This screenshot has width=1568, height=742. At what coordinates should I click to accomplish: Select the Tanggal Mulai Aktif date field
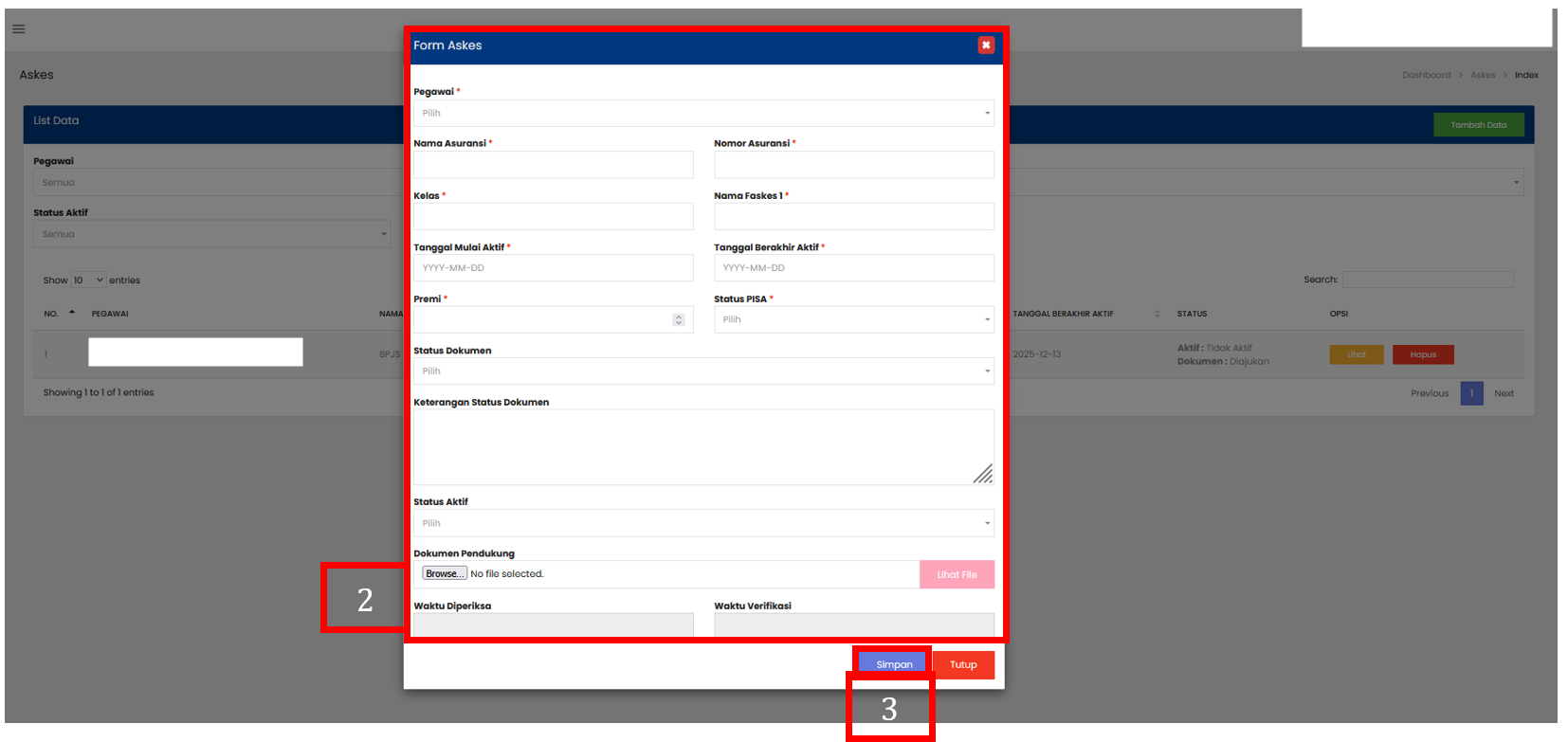pos(553,268)
